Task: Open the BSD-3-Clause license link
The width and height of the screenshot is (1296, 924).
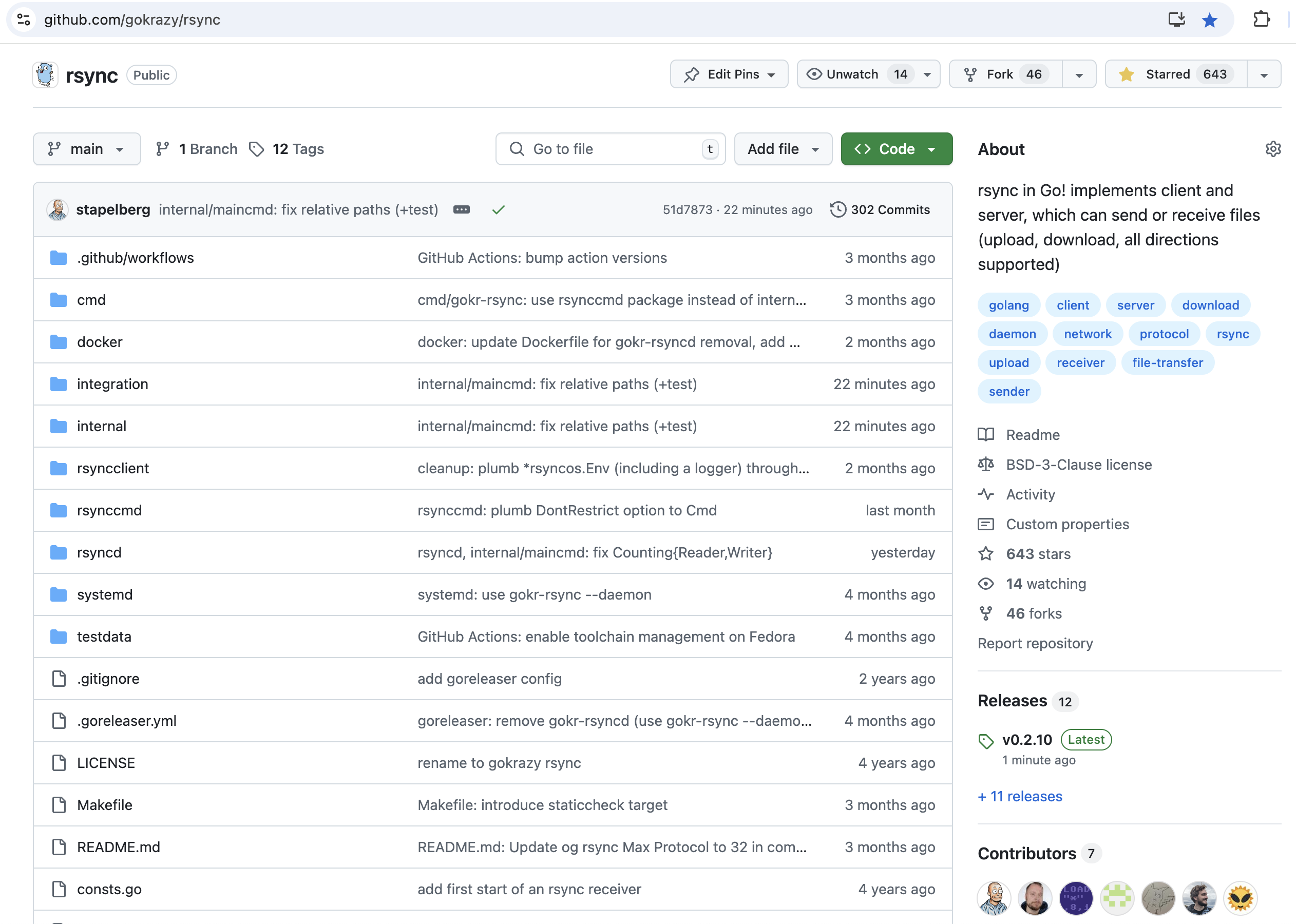Action: tap(1065, 464)
